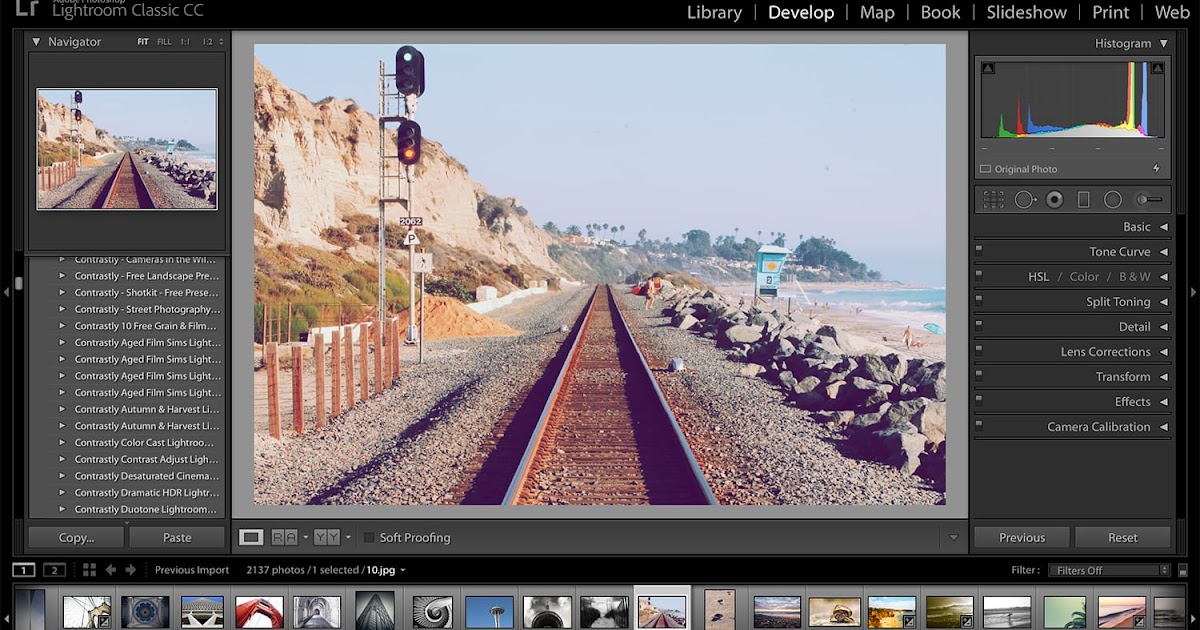1200x630 pixels.
Task: Expand Contrastly Duotone preset folder
Action: (61, 509)
